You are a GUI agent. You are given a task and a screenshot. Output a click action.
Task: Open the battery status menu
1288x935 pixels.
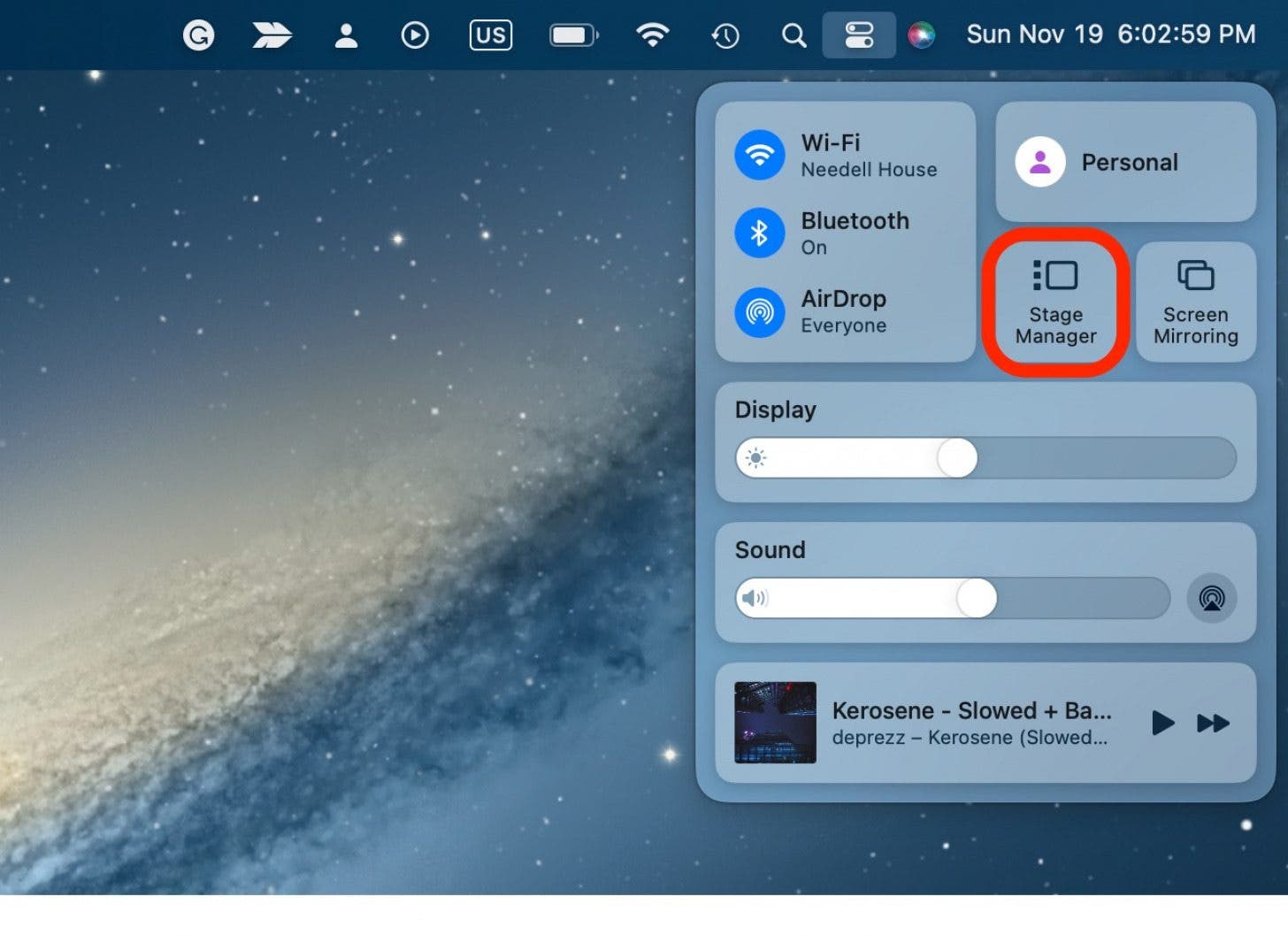tap(573, 35)
